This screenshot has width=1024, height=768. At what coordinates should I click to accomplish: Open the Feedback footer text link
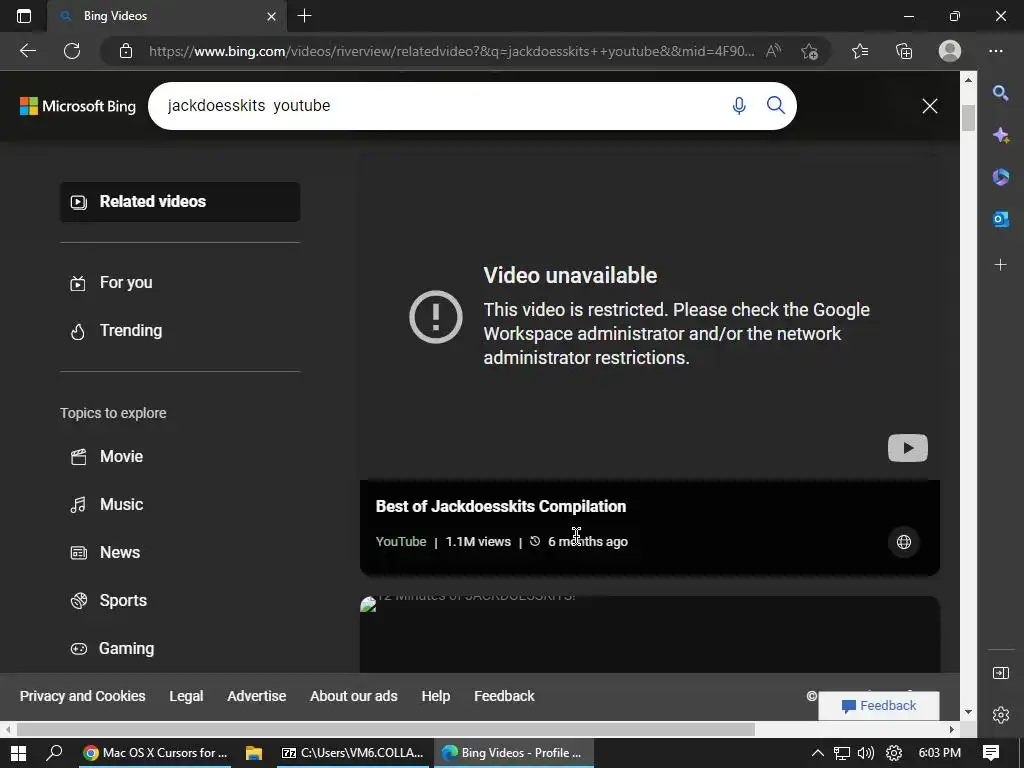pyautogui.click(x=504, y=696)
